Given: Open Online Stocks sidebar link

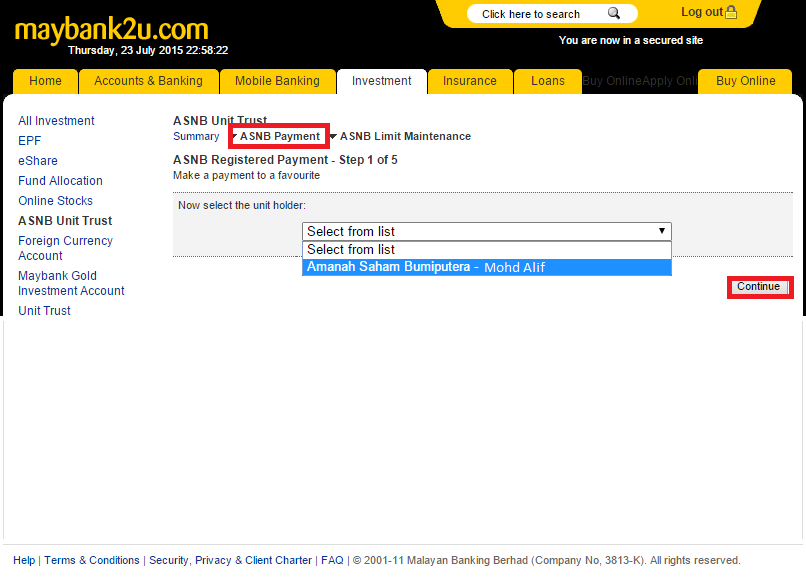Looking at the screenshot, I should point(56,201).
